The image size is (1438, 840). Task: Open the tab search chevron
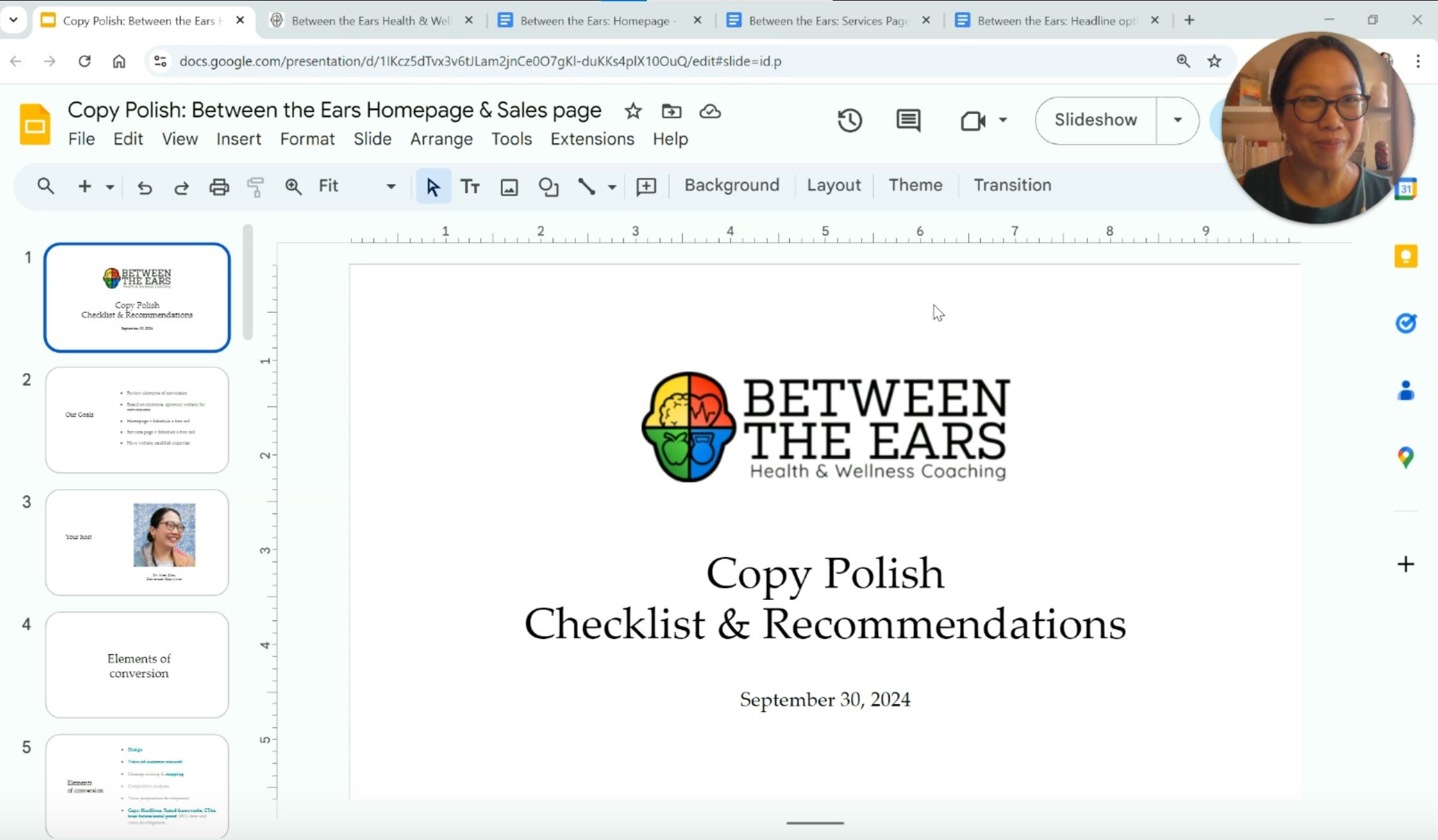[13, 20]
